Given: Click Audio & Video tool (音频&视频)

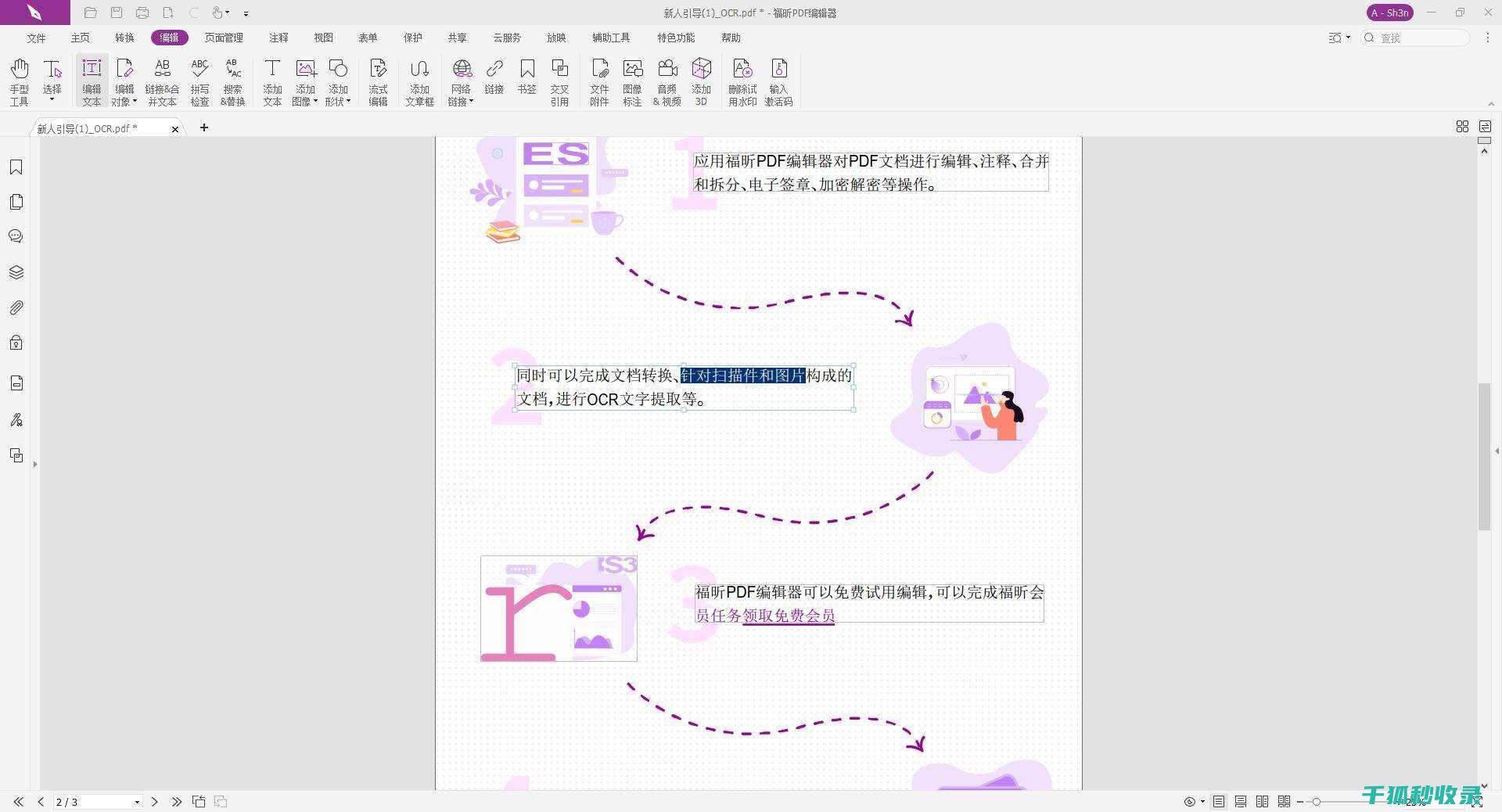Looking at the screenshot, I should (x=667, y=81).
